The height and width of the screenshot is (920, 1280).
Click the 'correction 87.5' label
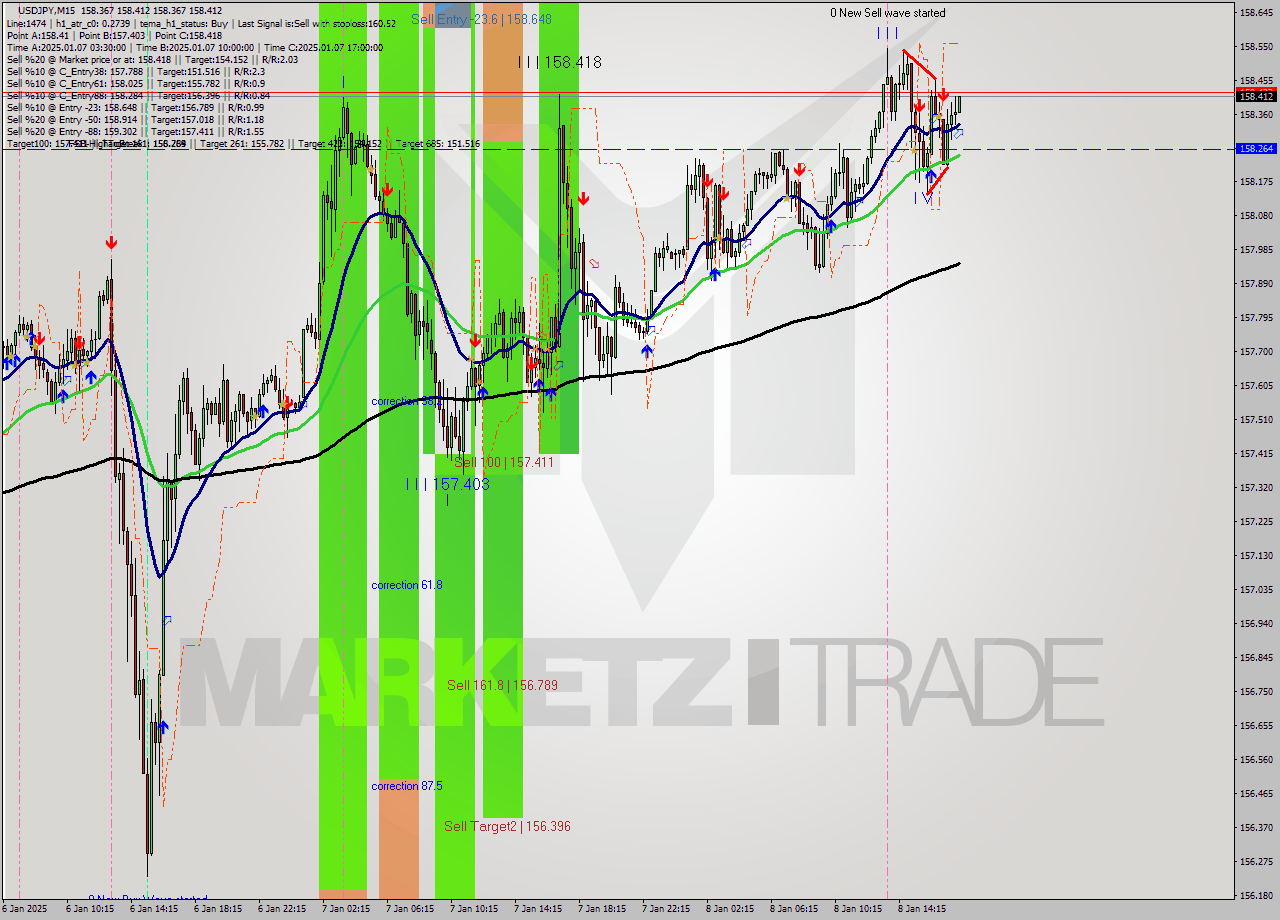(406, 786)
